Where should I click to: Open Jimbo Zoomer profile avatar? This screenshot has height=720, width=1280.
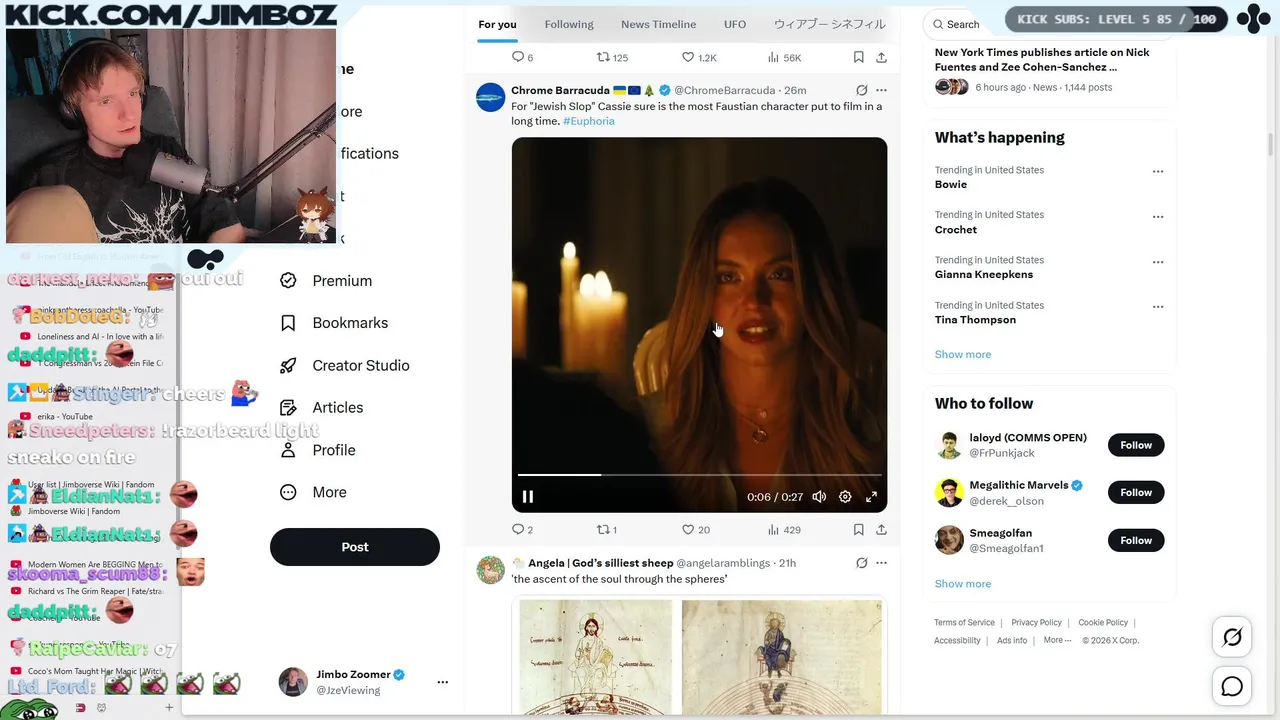293,682
